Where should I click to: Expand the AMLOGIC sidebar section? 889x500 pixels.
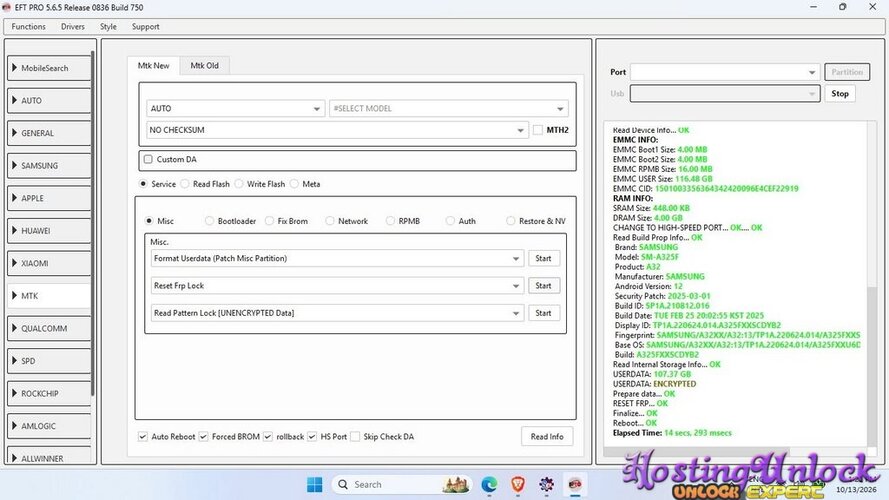49,426
